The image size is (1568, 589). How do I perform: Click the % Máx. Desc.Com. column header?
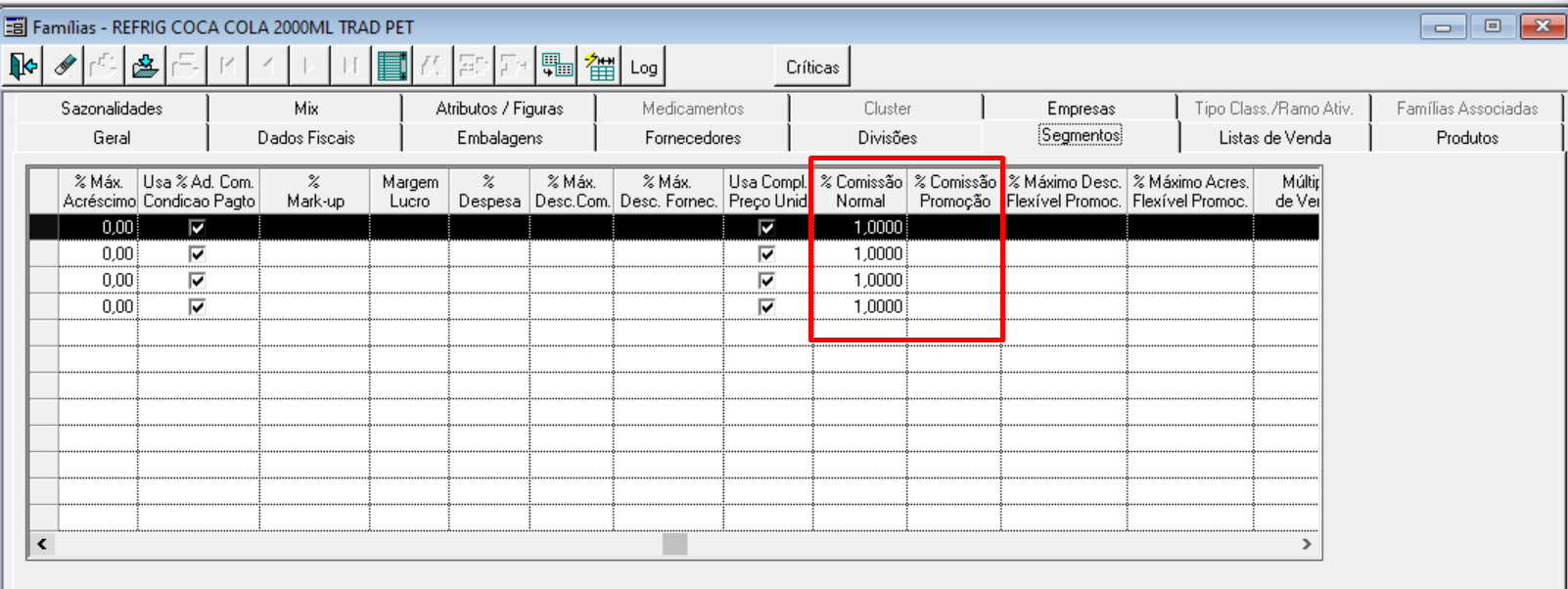pyautogui.click(x=573, y=191)
